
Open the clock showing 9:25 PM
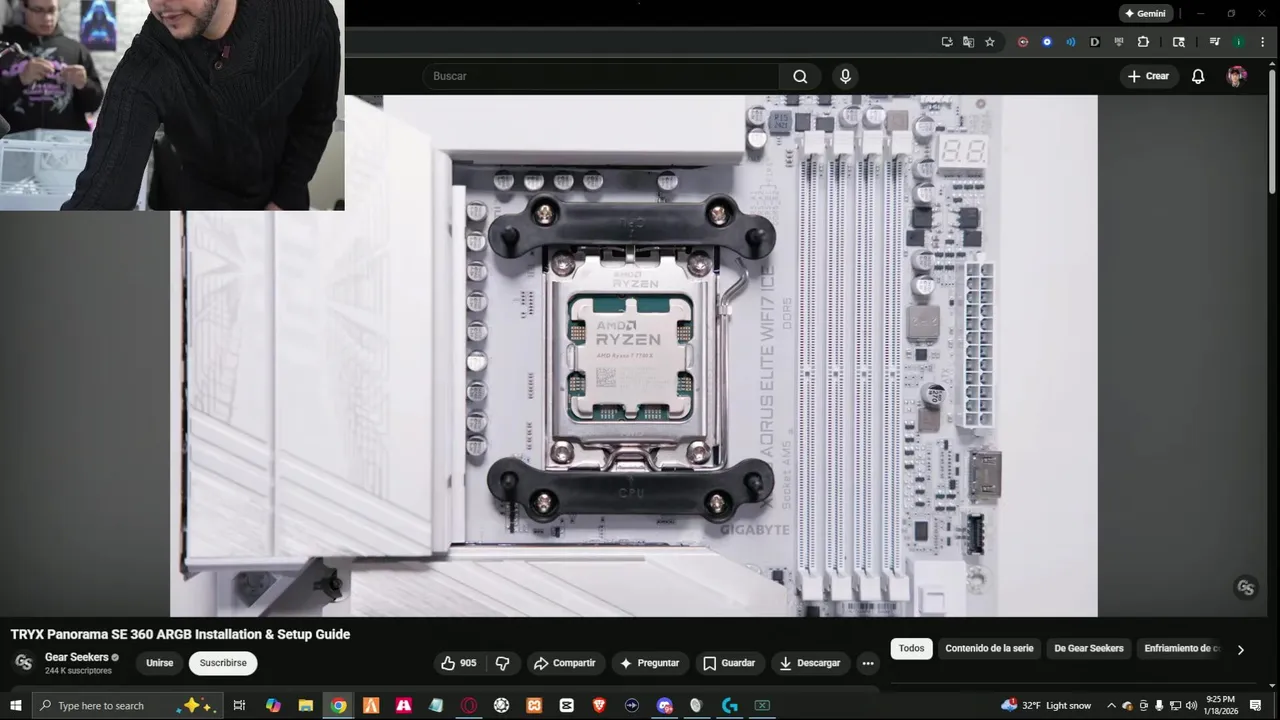1220,705
